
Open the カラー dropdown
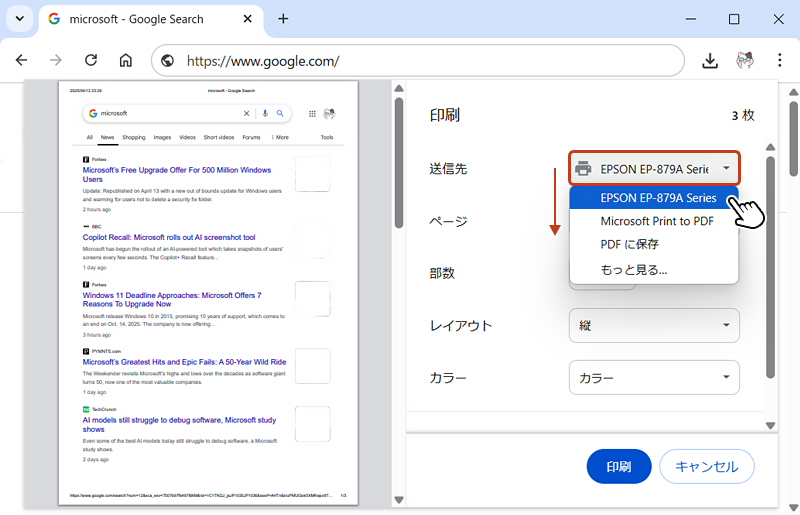pos(654,378)
